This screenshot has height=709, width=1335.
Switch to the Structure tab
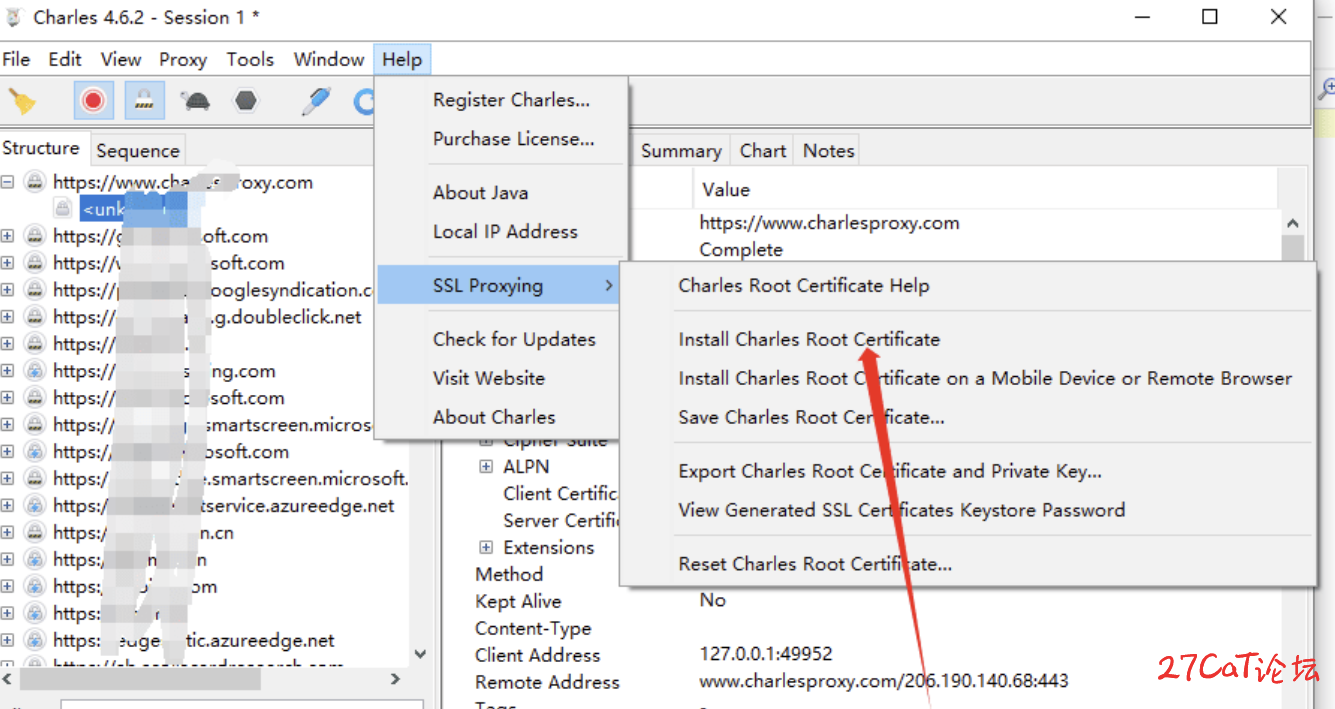click(42, 149)
